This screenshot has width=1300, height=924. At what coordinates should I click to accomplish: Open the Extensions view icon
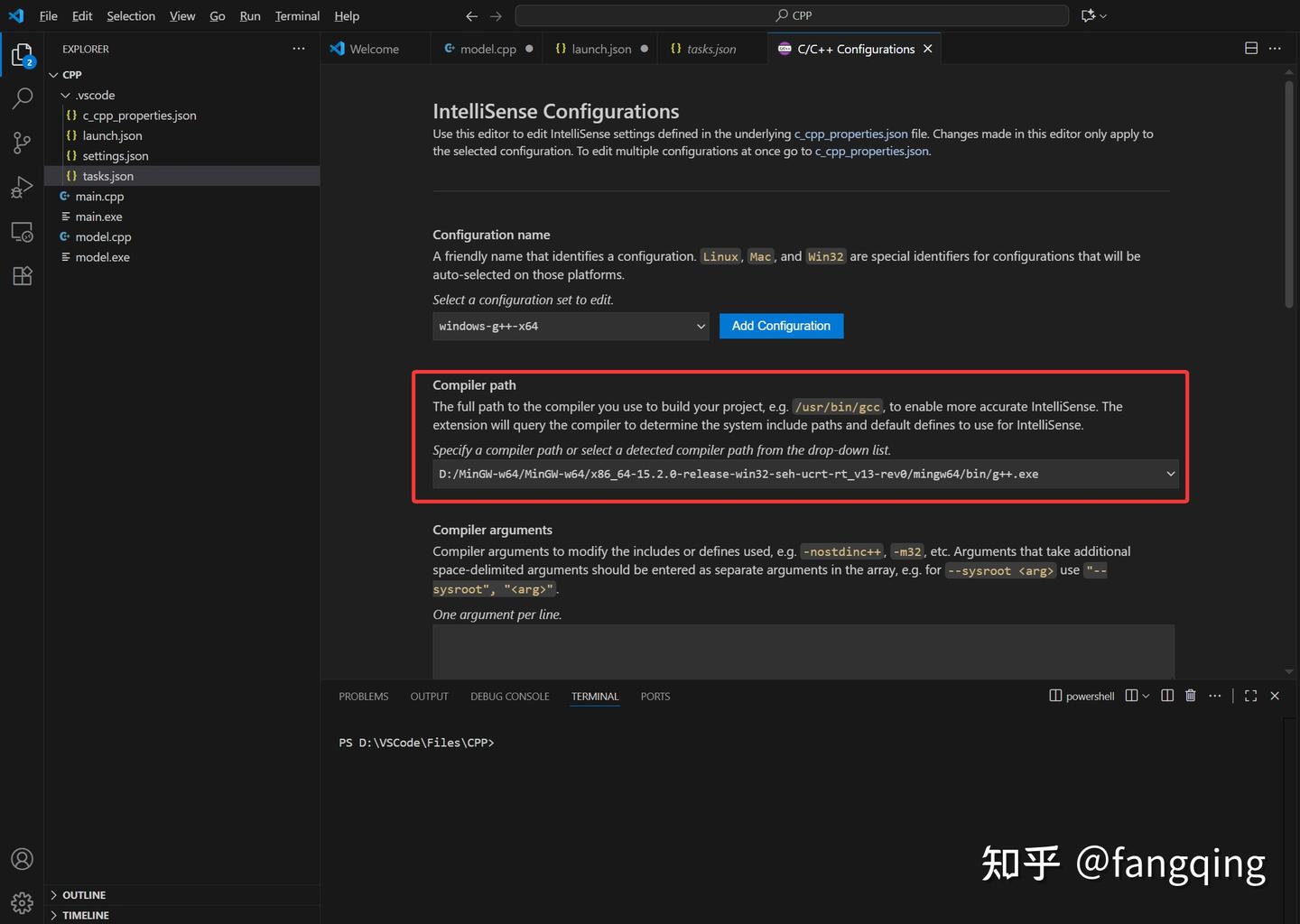[22, 276]
